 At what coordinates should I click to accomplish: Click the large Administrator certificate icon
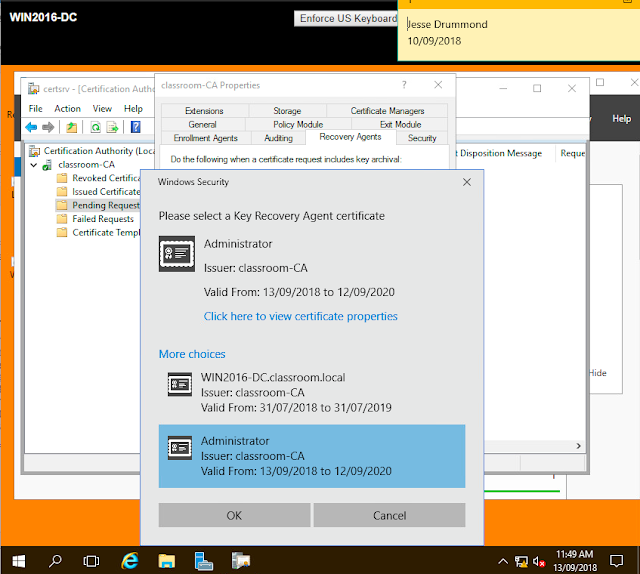point(177,254)
